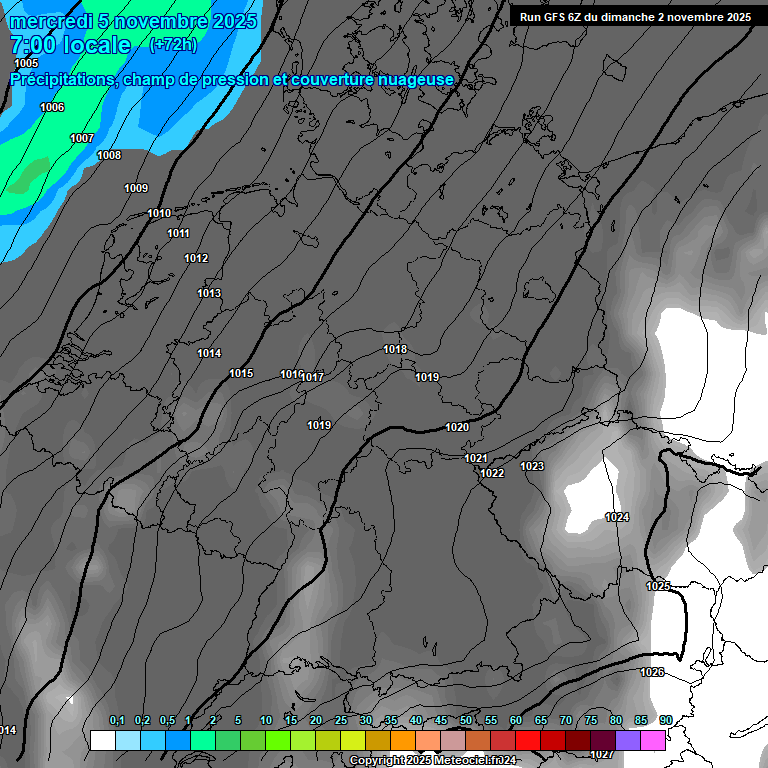Image resolution: width=768 pixels, height=768 pixels.
Task: Click the white swatch in precipitation legend
Action: 102,740
